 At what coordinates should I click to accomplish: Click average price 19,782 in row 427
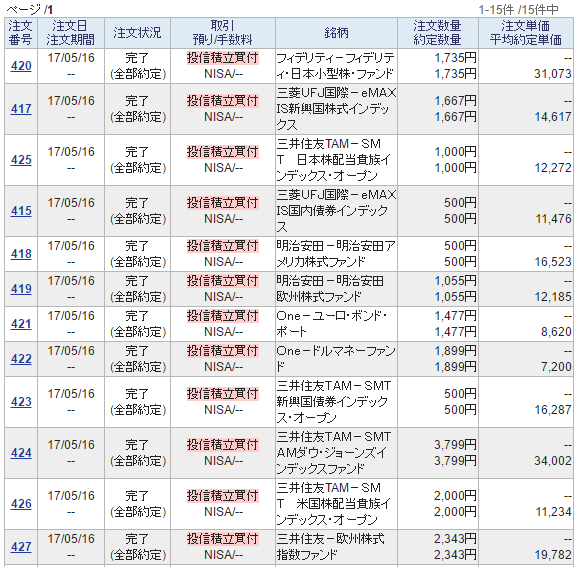(553, 555)
